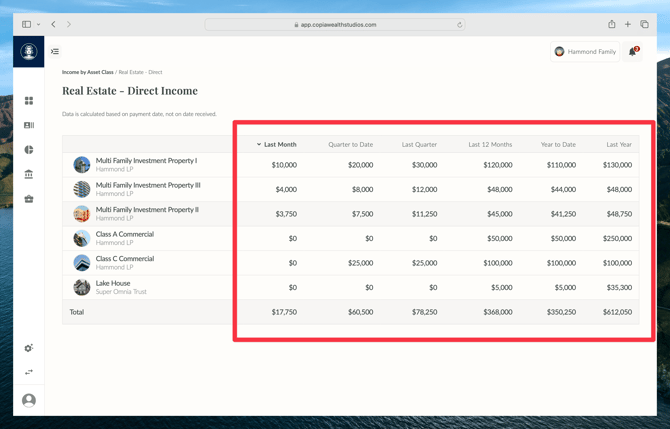Open Safari sidebar dropdown chevron
Image resolution: width=670 pixels, height=429 pixels.
[x=38, y=25]
